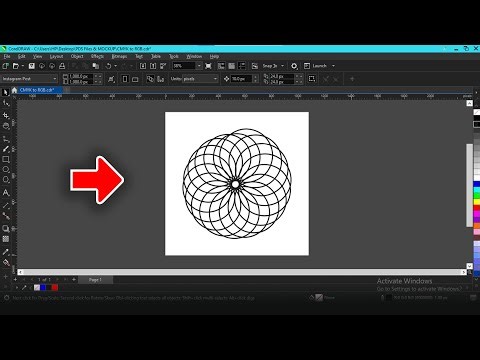The image size is (480, 360).
Task: Select the Pick tool in the toolbox
Action: coord(6,92)
